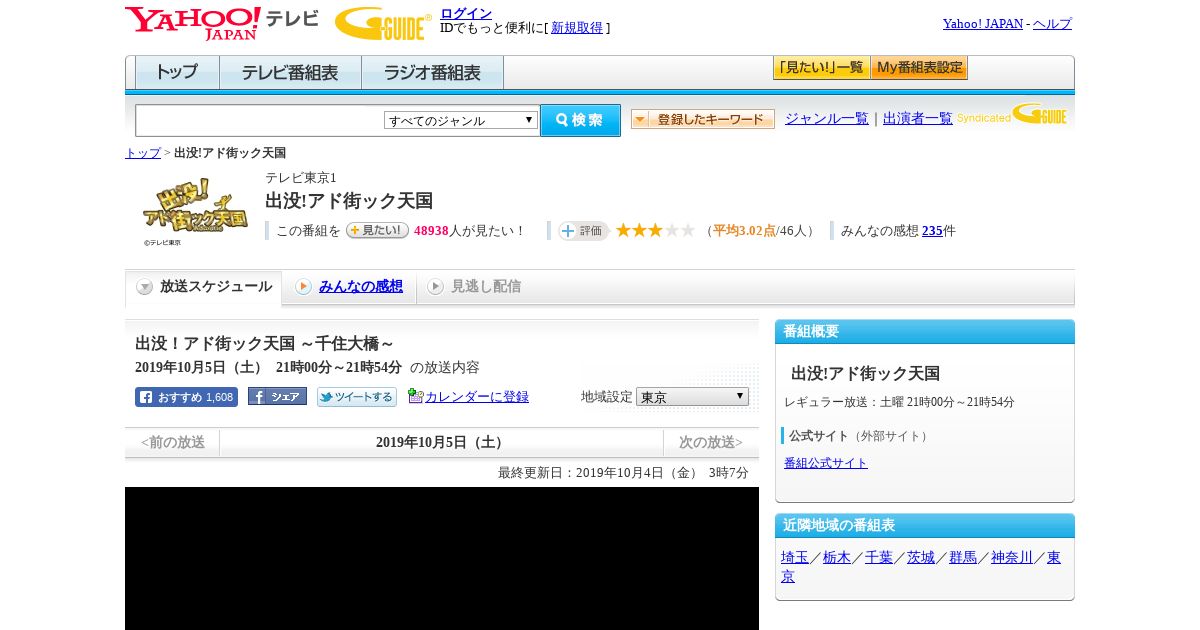
Task: Click the ツイートする Twitter button
Action: (x=357, y=397)
